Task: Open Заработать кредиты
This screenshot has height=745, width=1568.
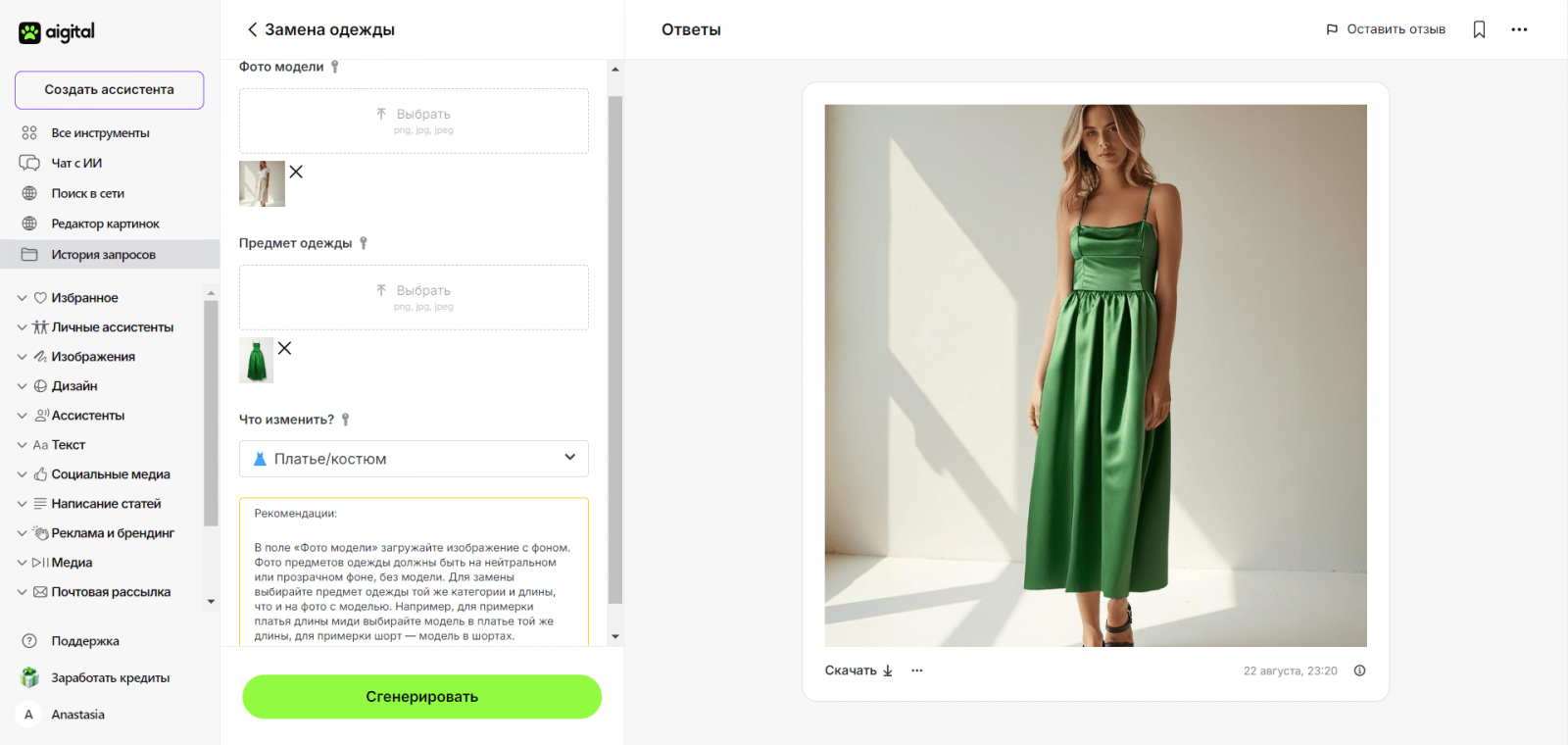Action: click(x=110, y=677)
